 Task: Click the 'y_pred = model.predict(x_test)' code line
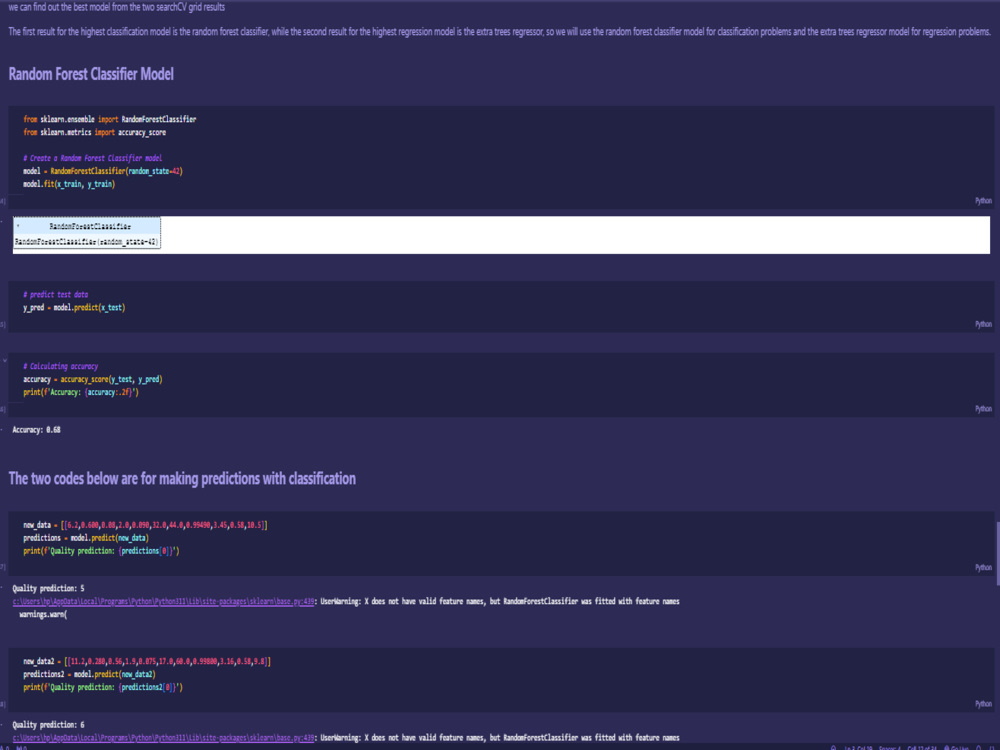[x=74, y=307]
